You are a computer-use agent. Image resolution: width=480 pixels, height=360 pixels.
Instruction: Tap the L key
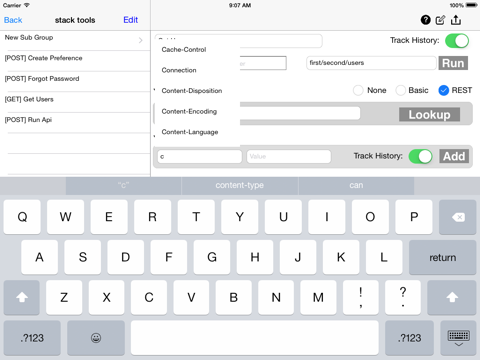coord(384,257)
